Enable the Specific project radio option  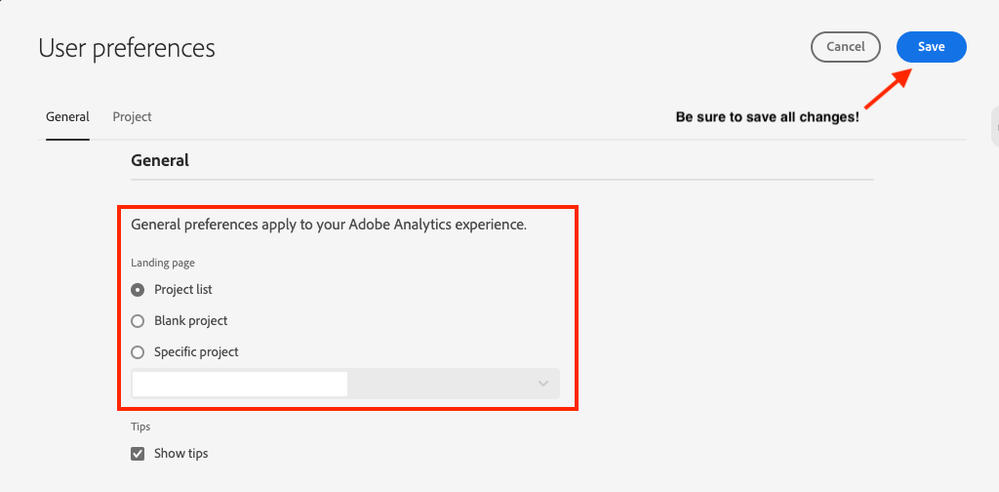tap(138, 352)
